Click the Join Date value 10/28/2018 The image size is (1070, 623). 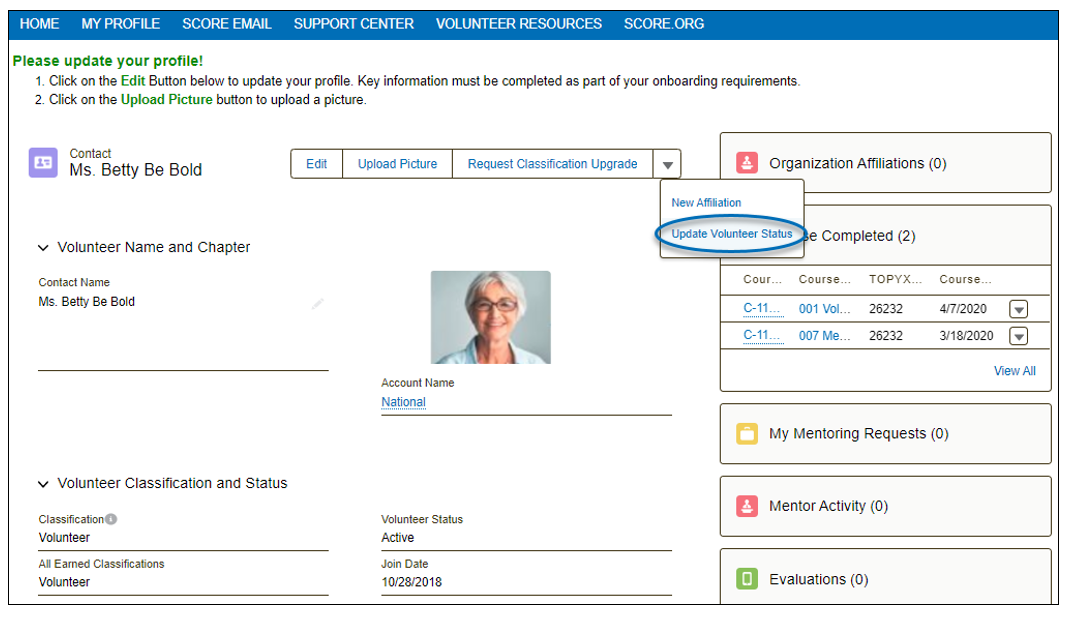pos(411,583)
